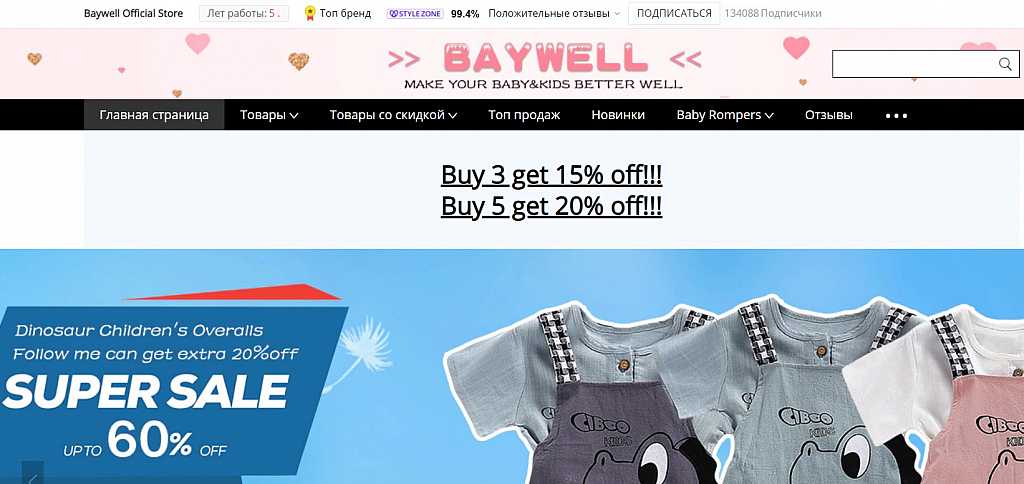Click the Top brand medal icon
The height and width of the screenshot is (484, 1024).
click(x=310, y=13)
